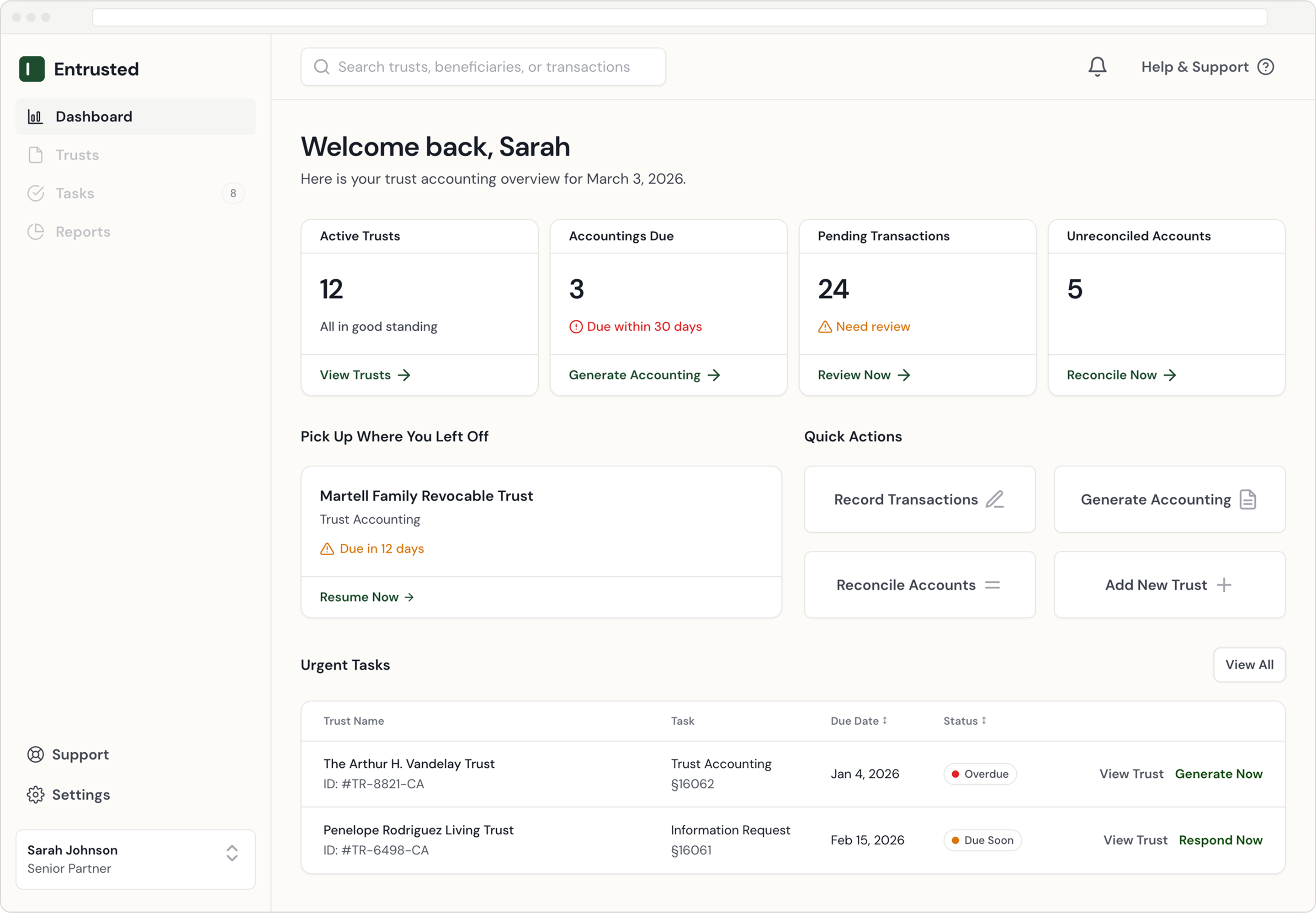This screenshot has width=1316, height=913.
Task: Click the Generate Accounting document icon
Action: click(1248, 499)
